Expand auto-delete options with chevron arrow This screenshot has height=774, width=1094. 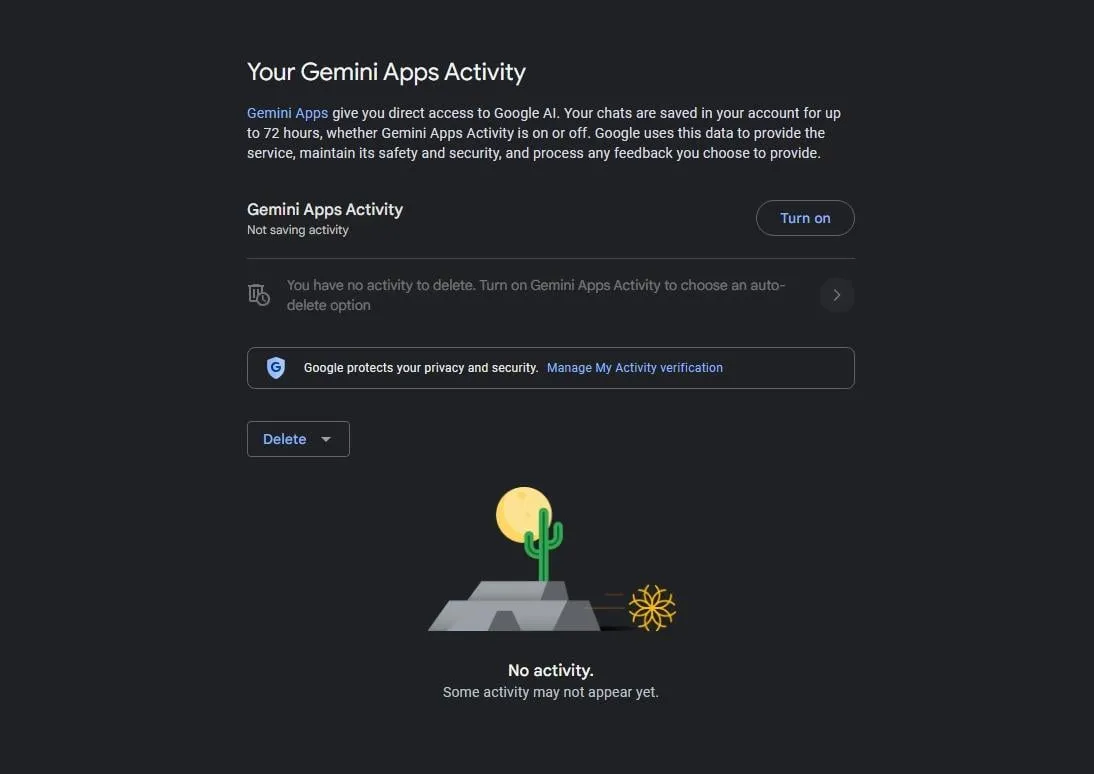pyautogui.click(x=837, y=295)
